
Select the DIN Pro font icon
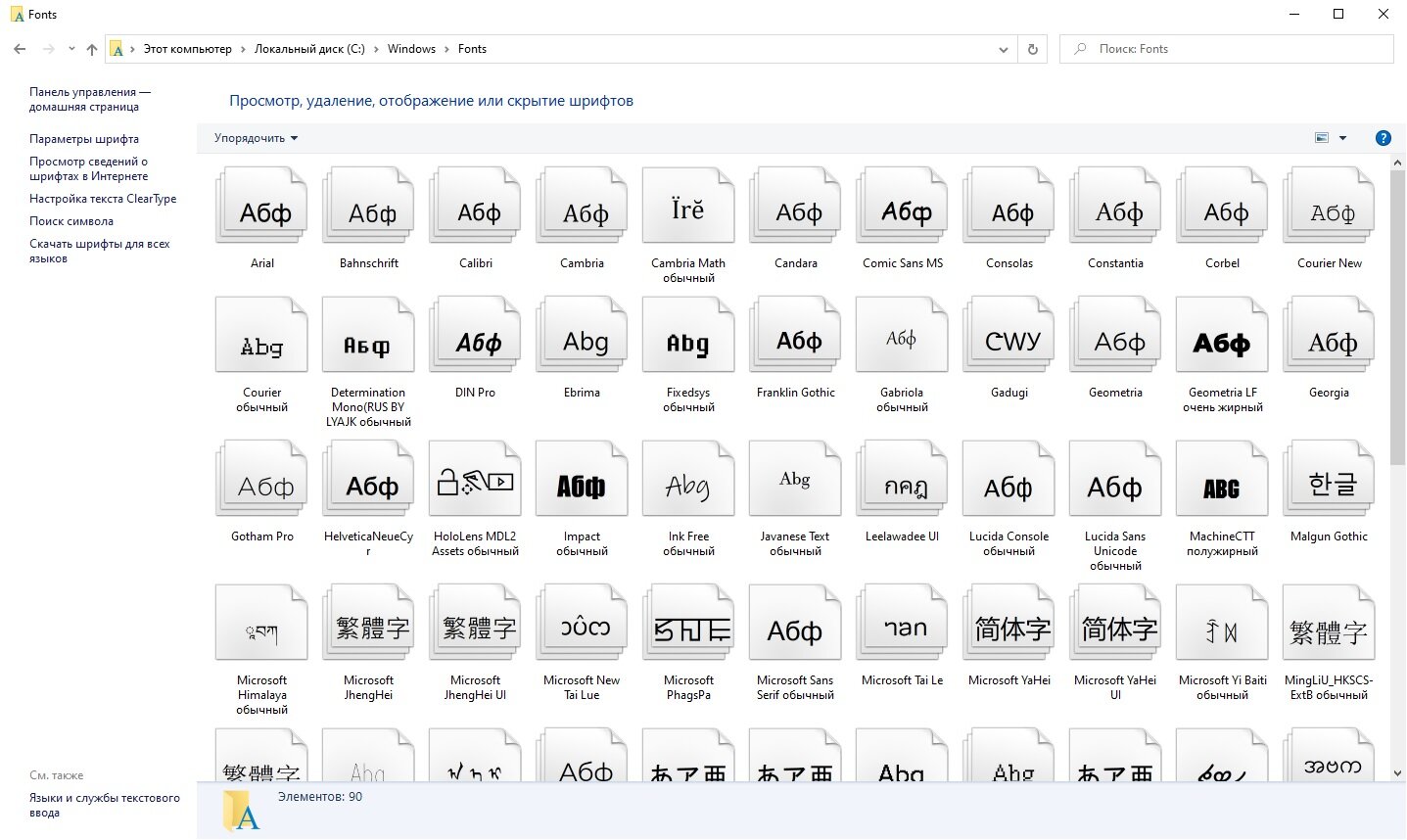pyautogui.click(x=475, y=335)
